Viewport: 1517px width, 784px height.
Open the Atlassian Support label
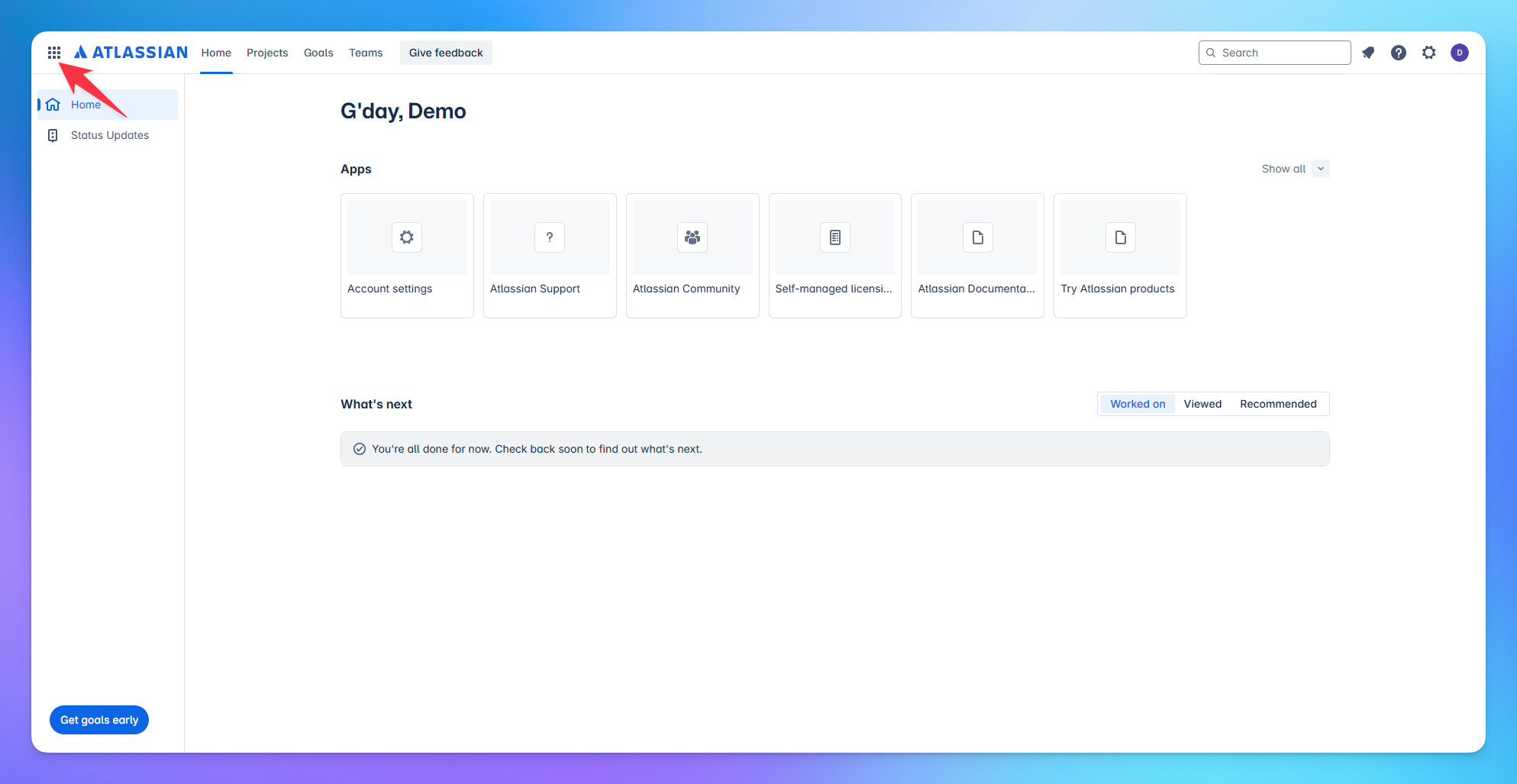pos(535,289)
